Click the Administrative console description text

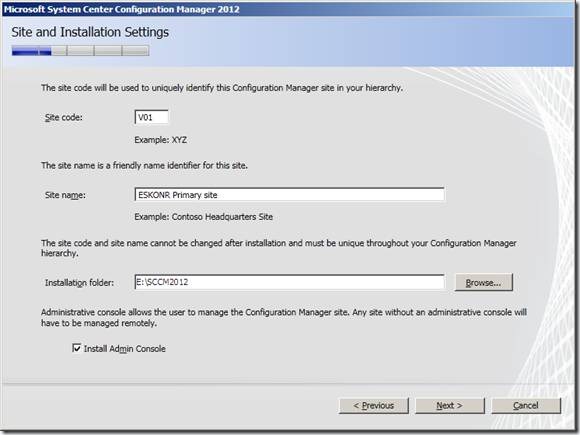pyautogui.click(x=284, y=318)
